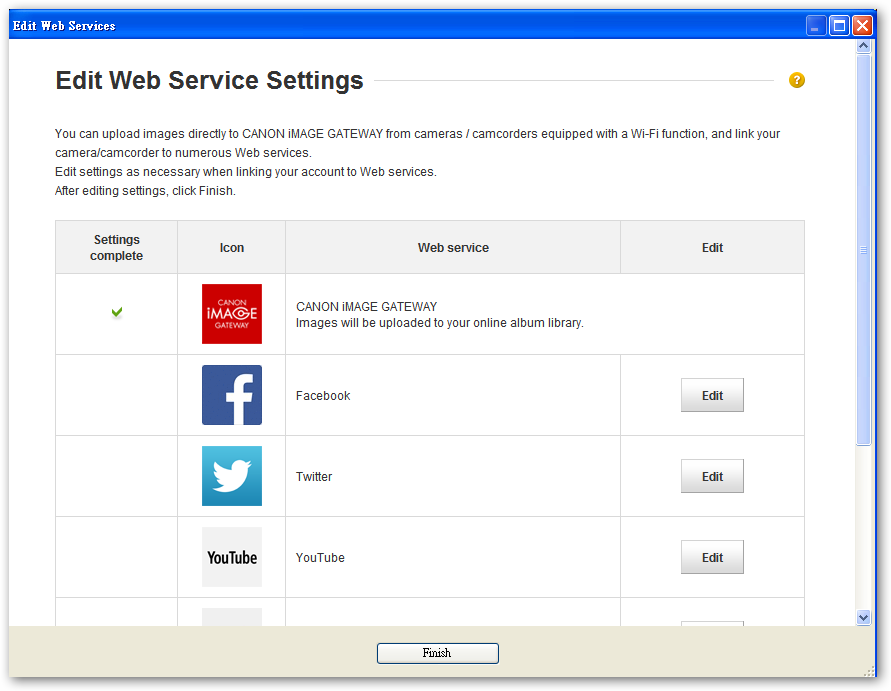This screenshot has height=691, width=891.
Task: Click the 'After editing settings, click Finish.' text
Action: pyautogui.click(x=145, y=191)
